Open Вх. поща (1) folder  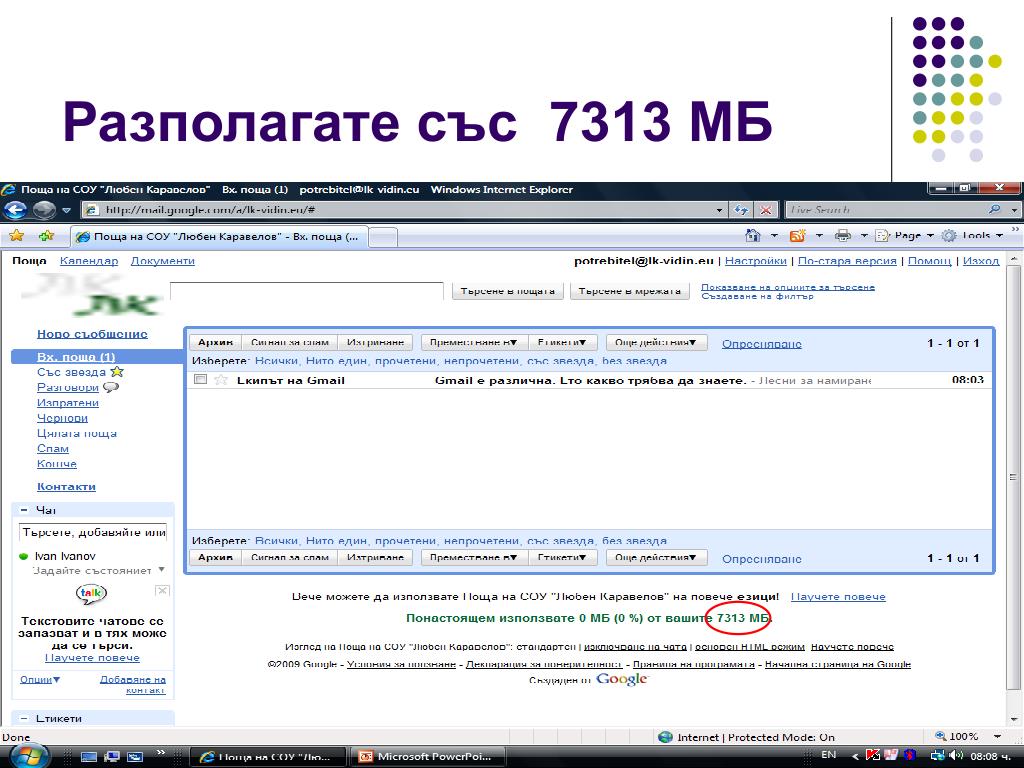[x=76, y=357]
